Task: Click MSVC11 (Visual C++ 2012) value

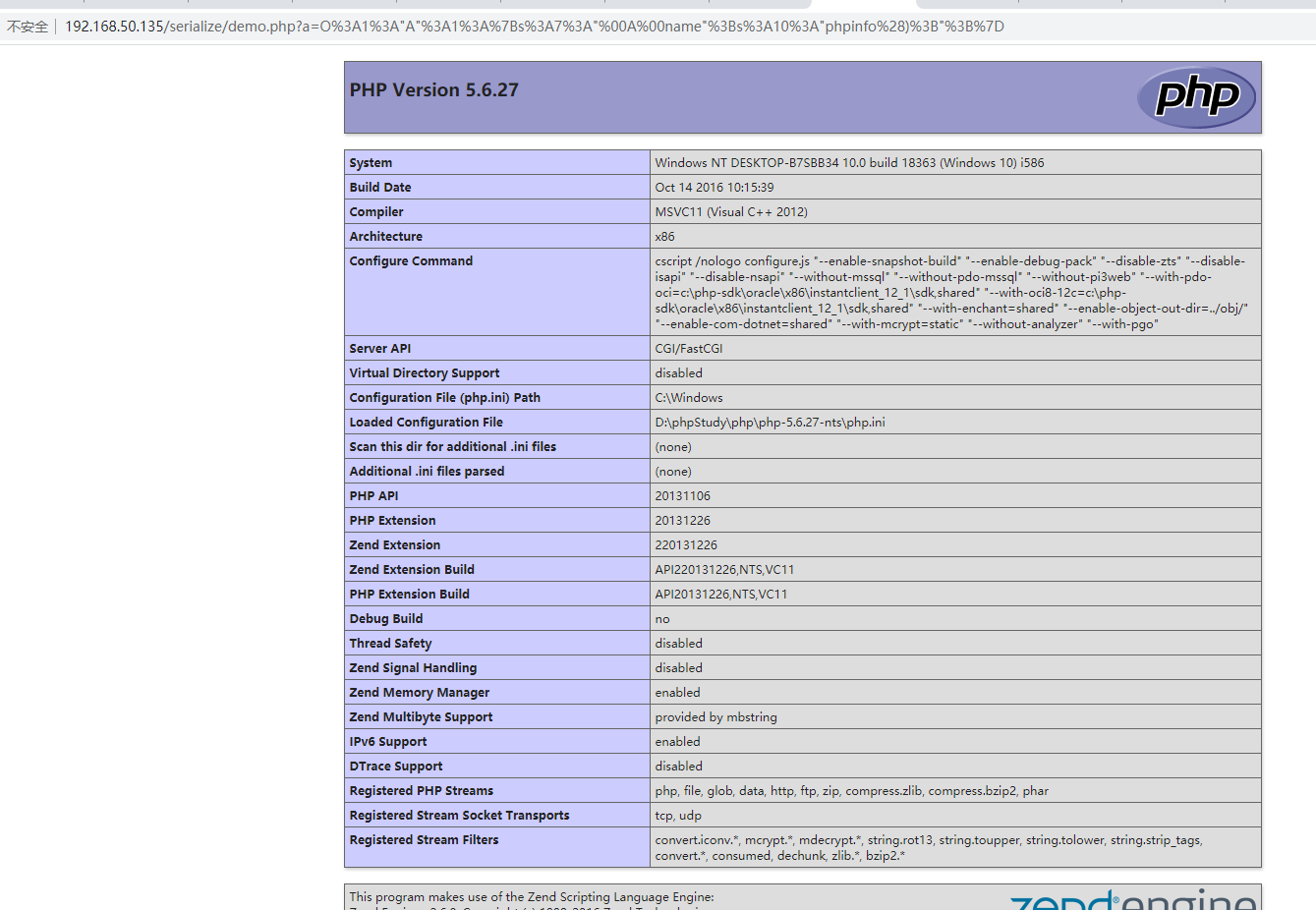Action: 731,212
